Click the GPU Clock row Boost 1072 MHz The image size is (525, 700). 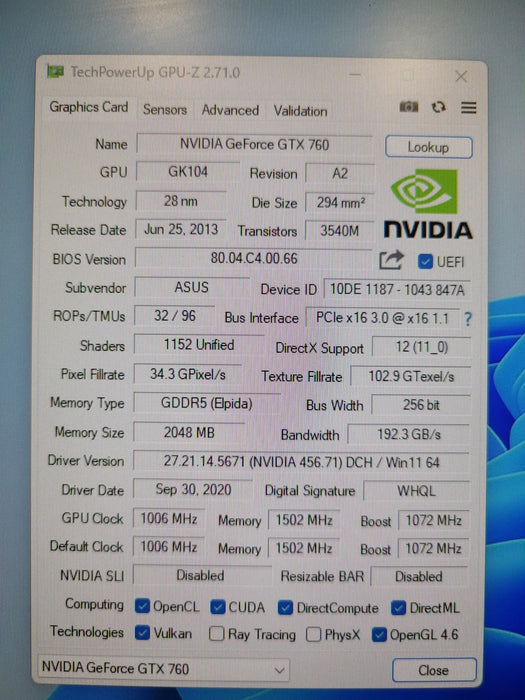click(433, 521)
